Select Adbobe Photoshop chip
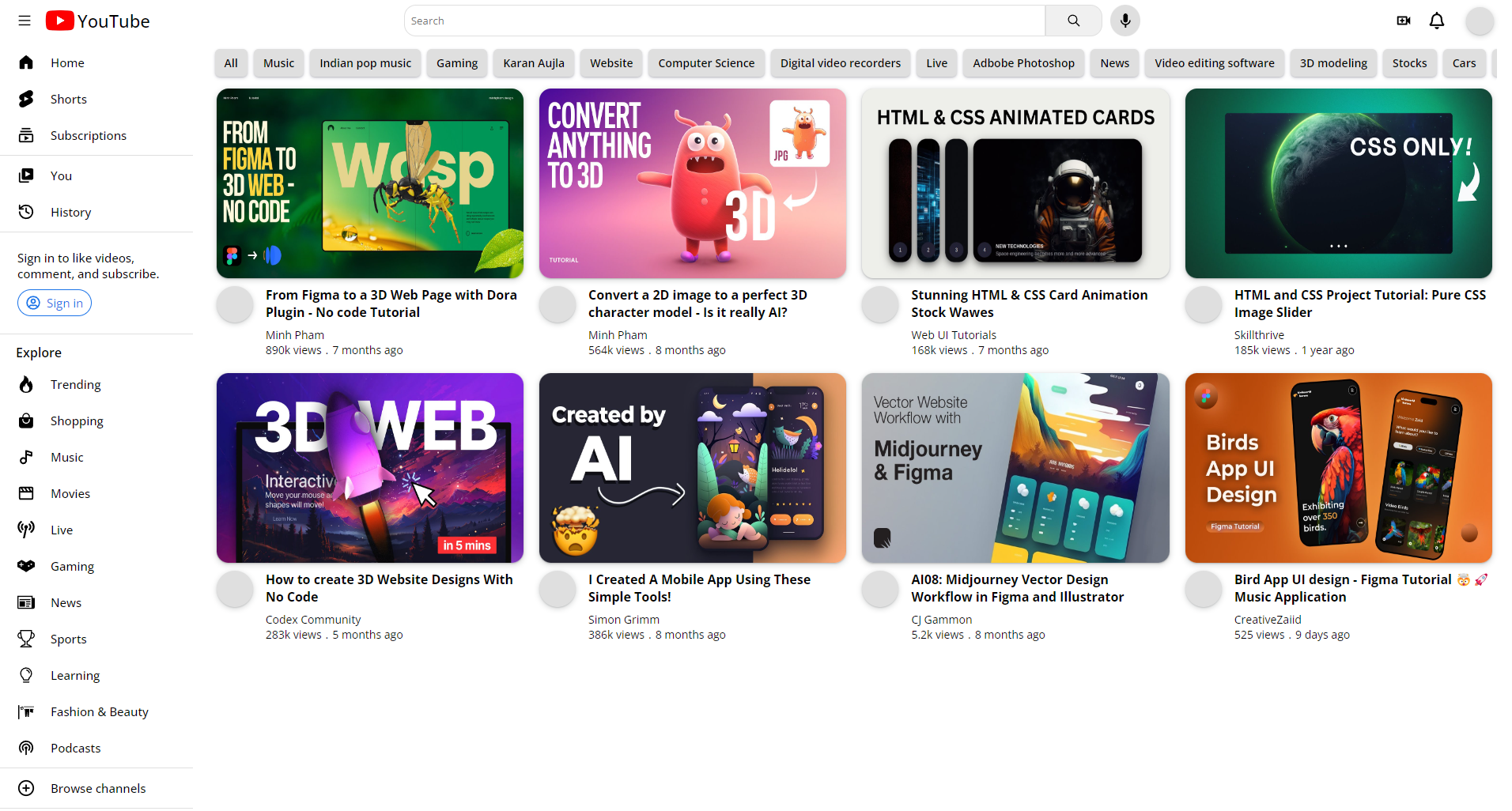 click(1023, 63)
